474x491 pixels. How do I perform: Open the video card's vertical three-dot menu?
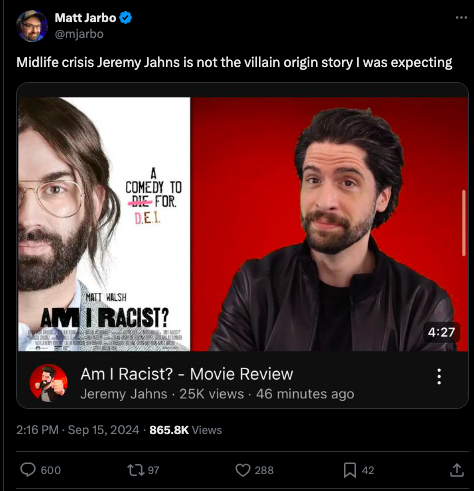(x=439, y=376)
